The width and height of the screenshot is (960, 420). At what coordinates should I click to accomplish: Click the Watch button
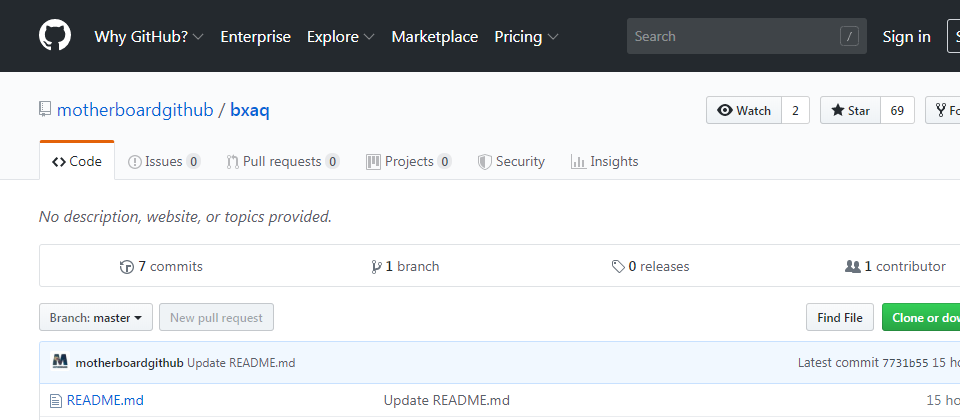(744, 110)
